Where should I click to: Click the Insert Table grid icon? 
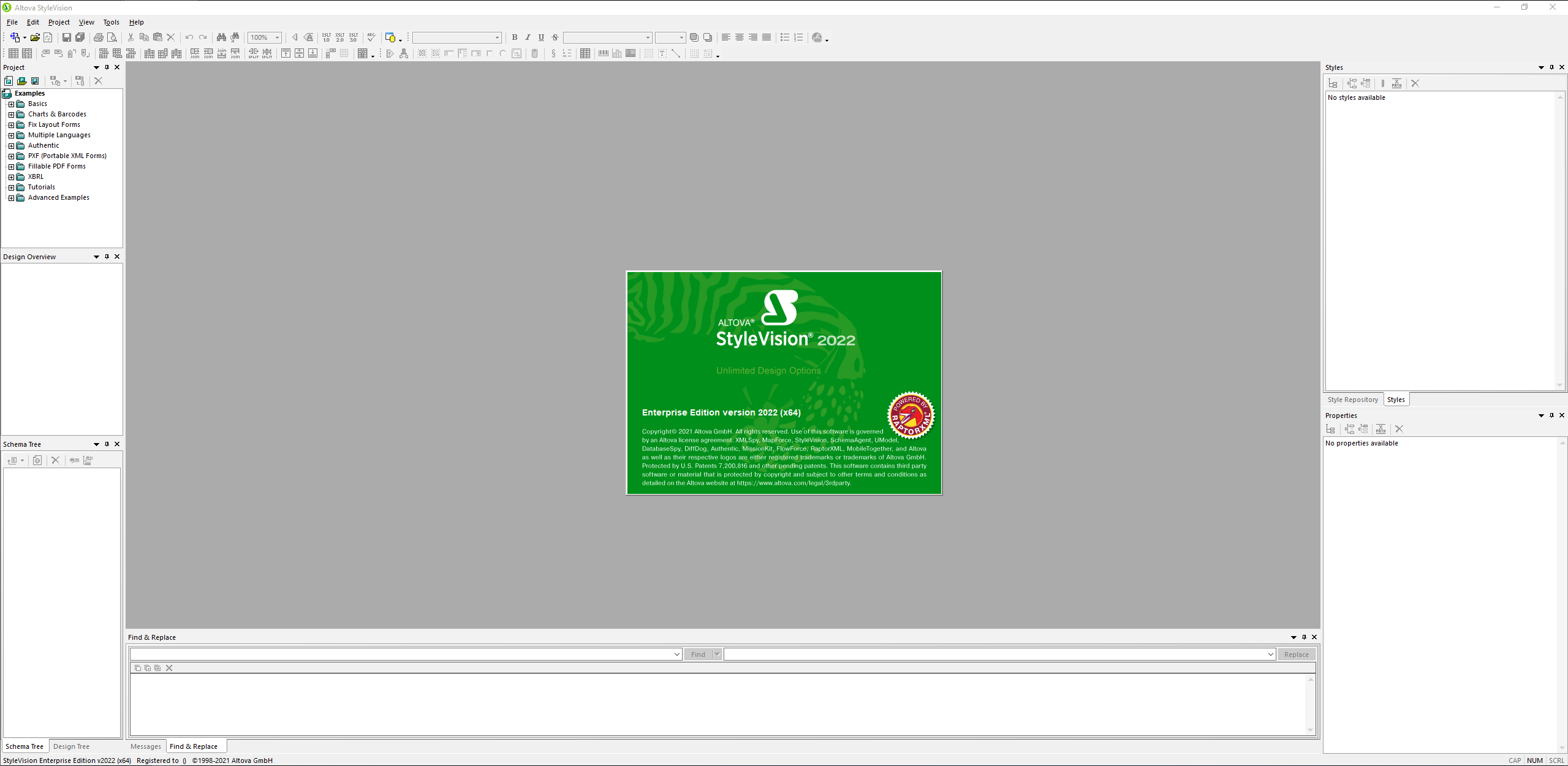point(585,54)
